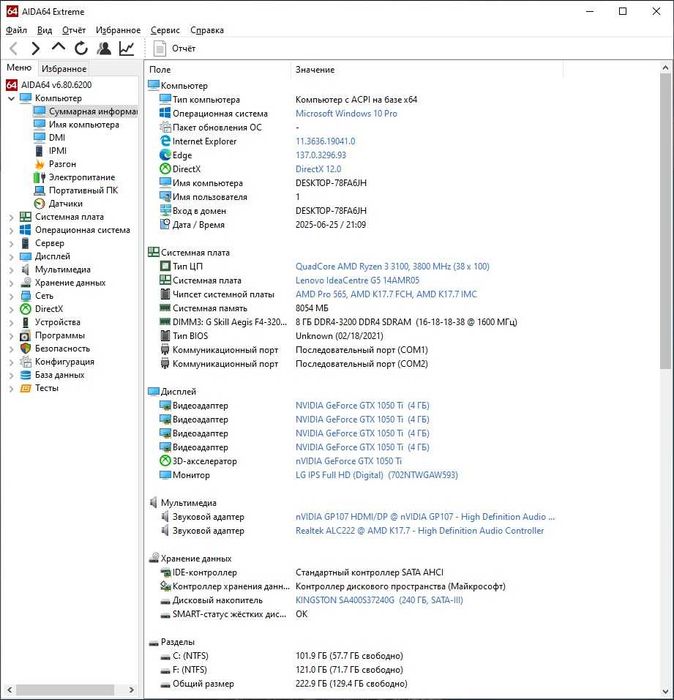
Task: Open KINGSTON SA400S37240G drive link
Action: (379, 600)
